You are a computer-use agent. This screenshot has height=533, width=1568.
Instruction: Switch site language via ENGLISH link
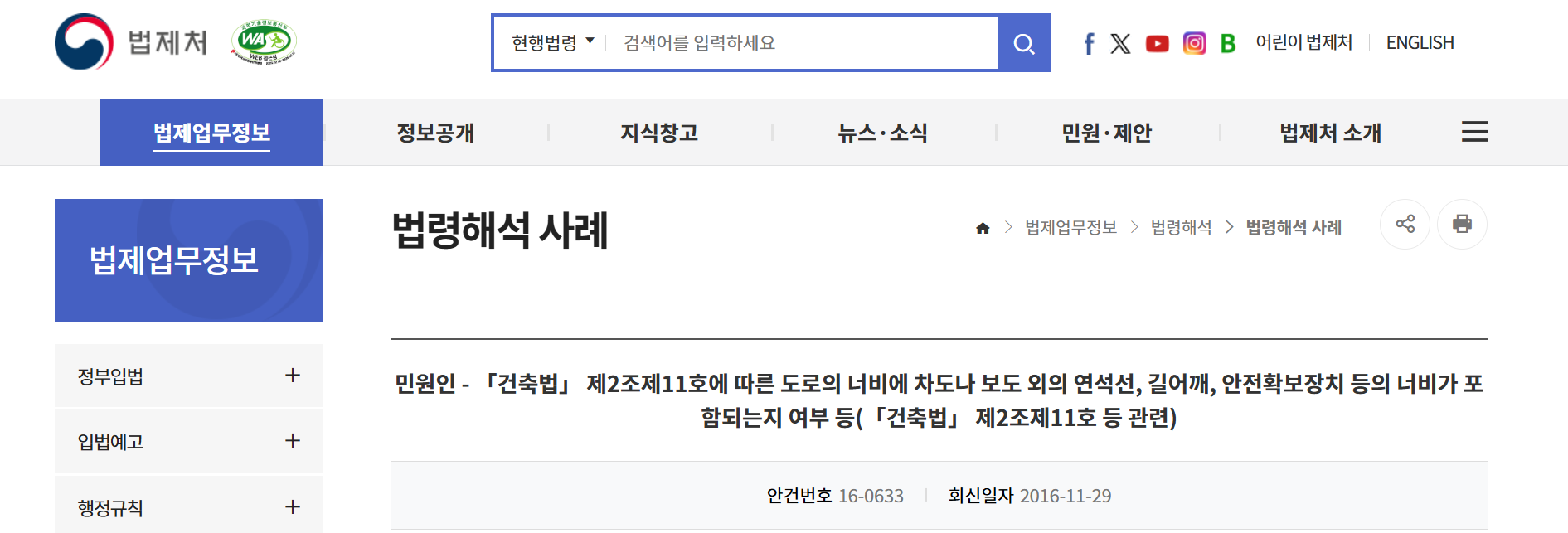(x=1420, y=42)
